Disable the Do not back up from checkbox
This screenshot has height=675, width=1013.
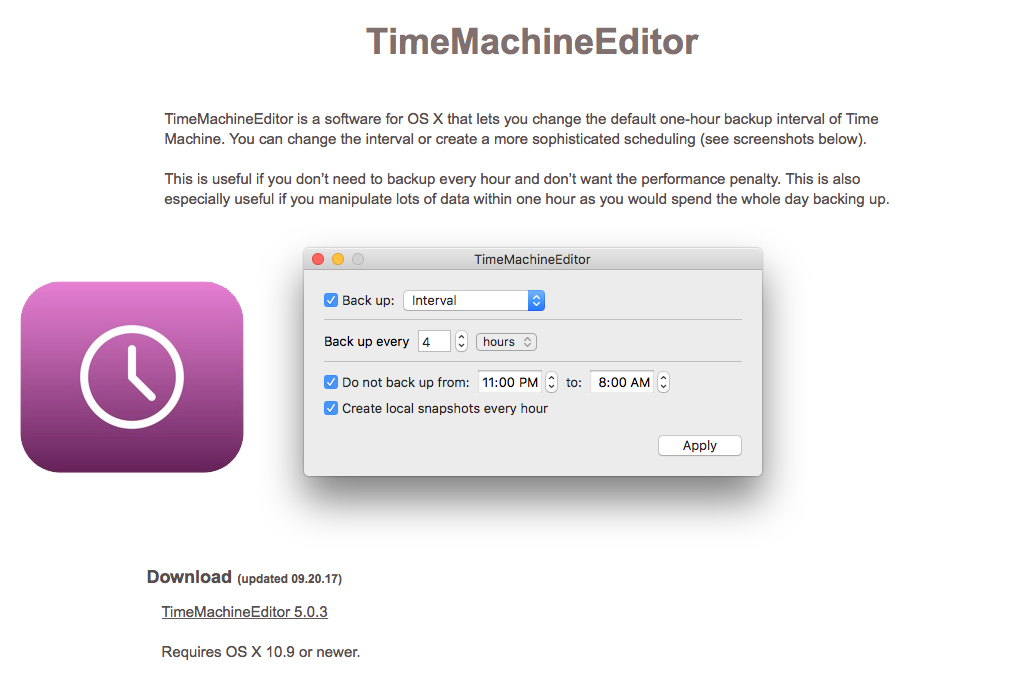point(331,382)
